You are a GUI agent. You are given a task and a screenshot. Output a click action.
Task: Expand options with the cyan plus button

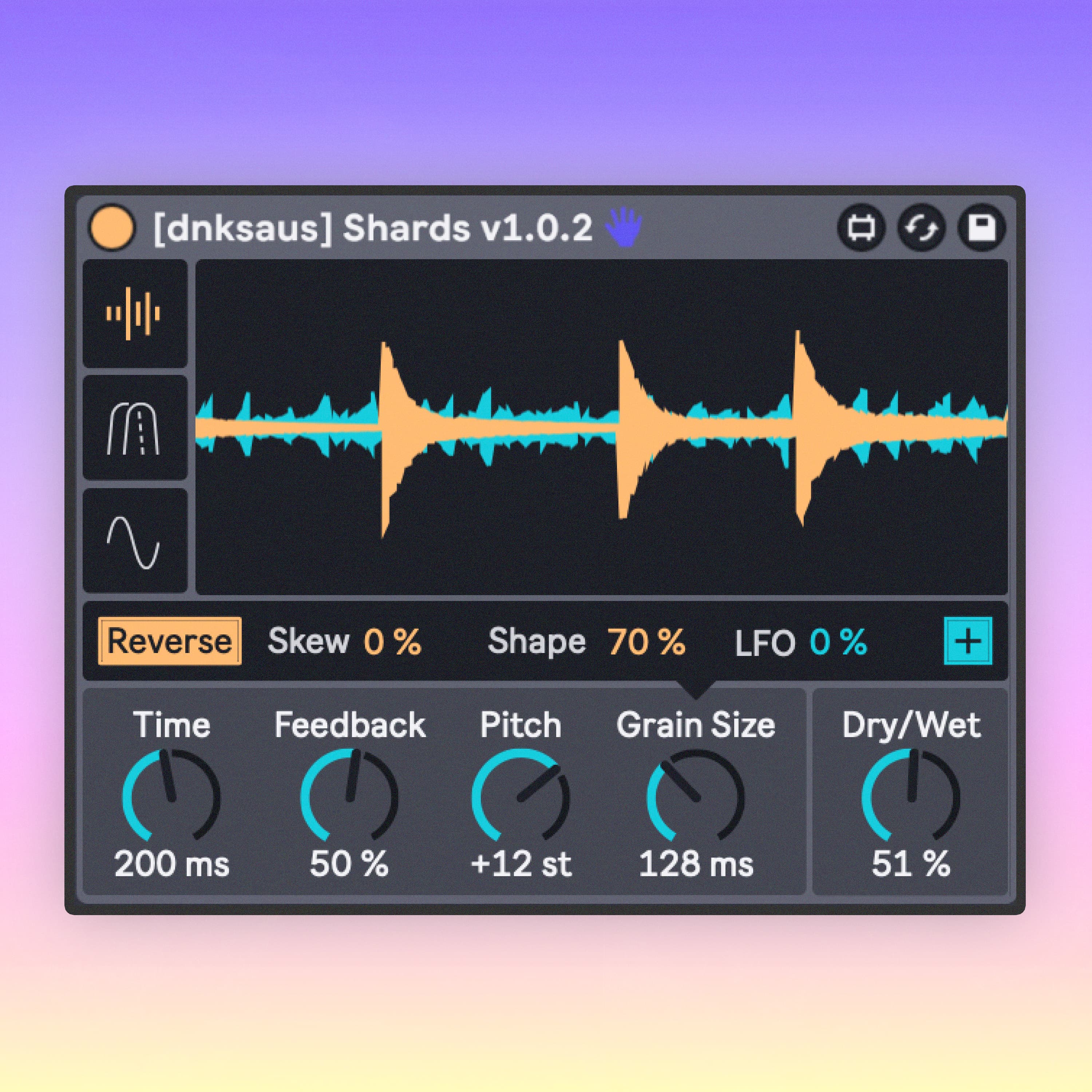(x=968, y=641)
